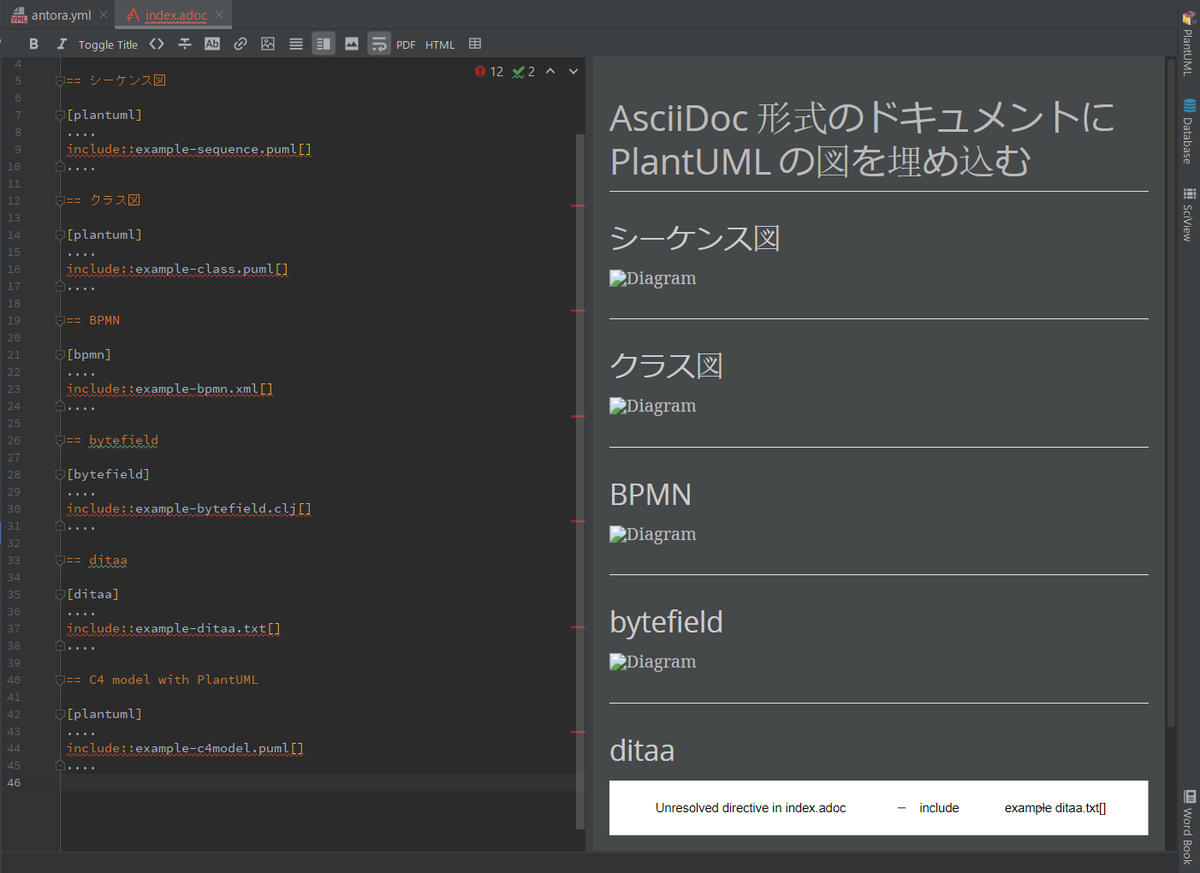Open the PlantUML tool window
The image size is (1200, 873).
(x=1188, y=44)
